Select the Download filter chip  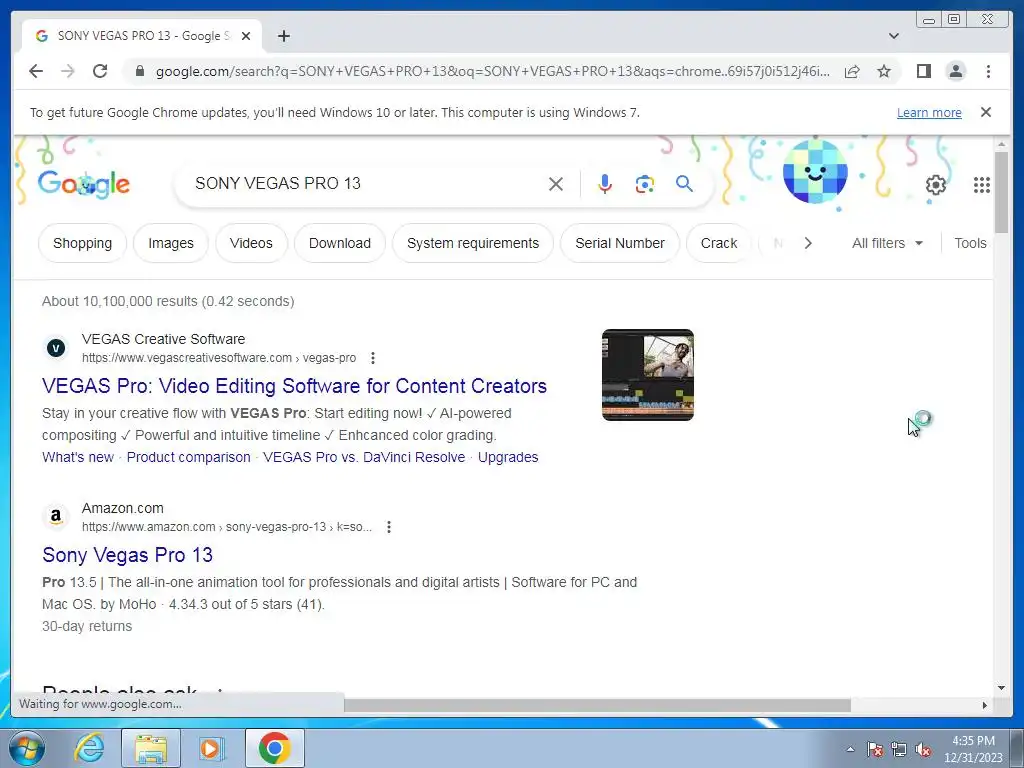pos(340,243)
